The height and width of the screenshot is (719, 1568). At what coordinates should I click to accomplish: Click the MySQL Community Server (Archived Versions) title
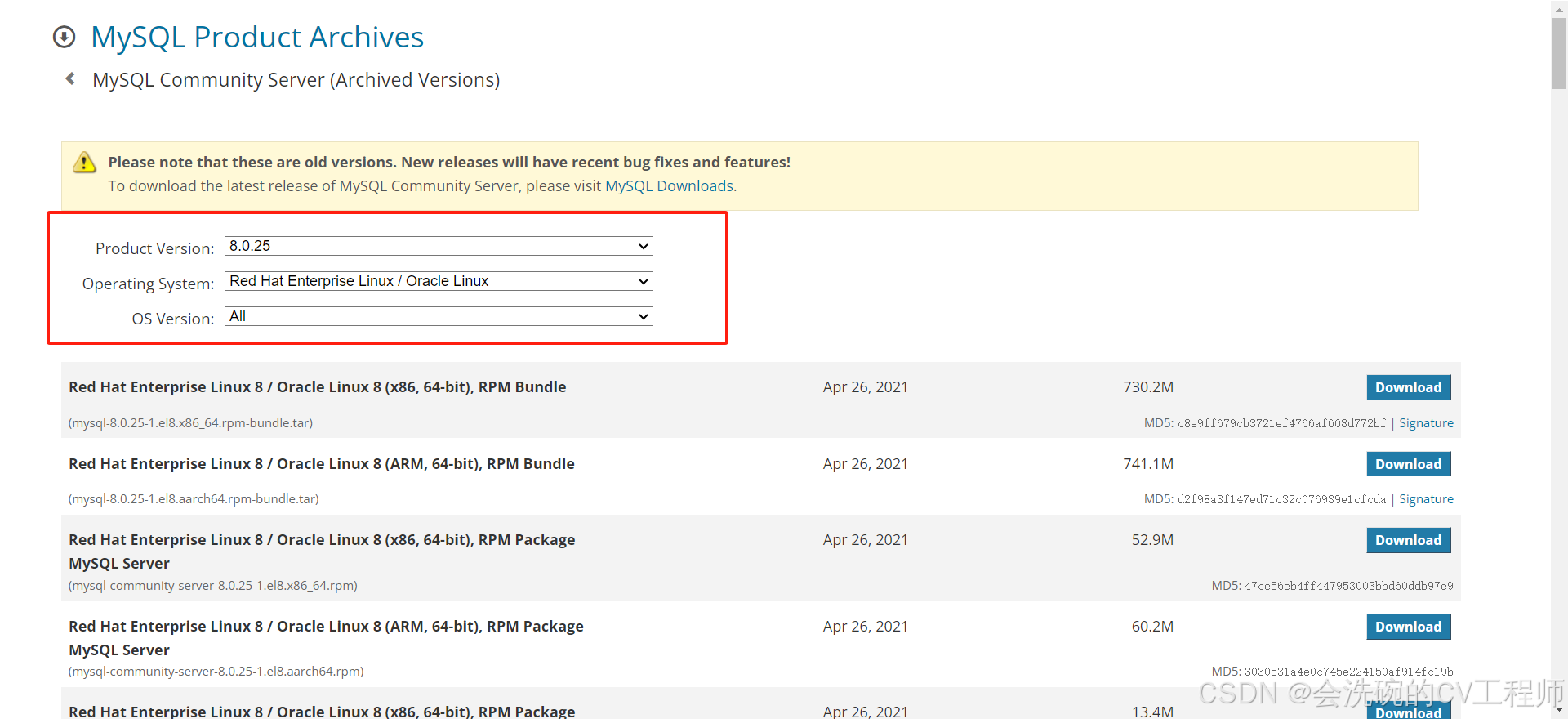point(296,80)
